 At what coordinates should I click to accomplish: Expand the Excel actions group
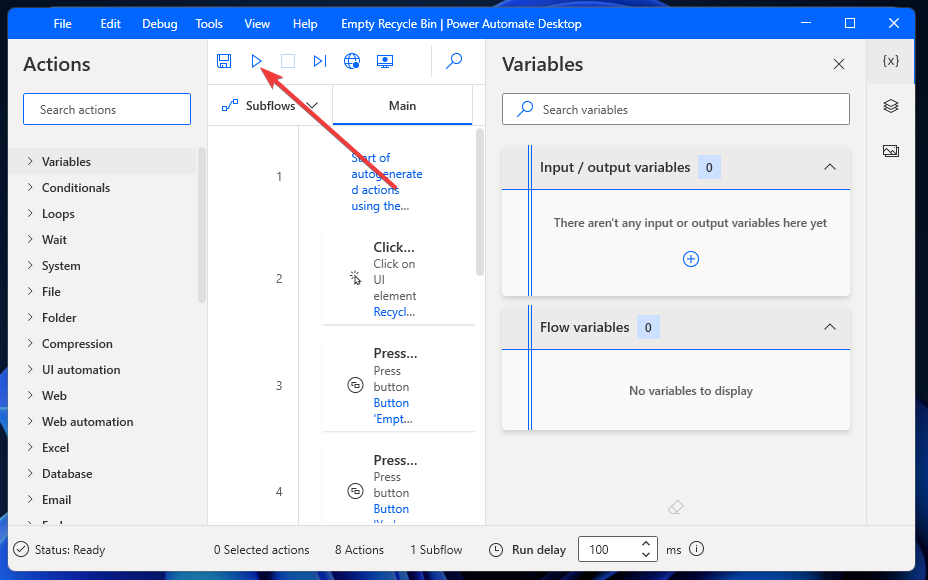click(x=30, y=447)
